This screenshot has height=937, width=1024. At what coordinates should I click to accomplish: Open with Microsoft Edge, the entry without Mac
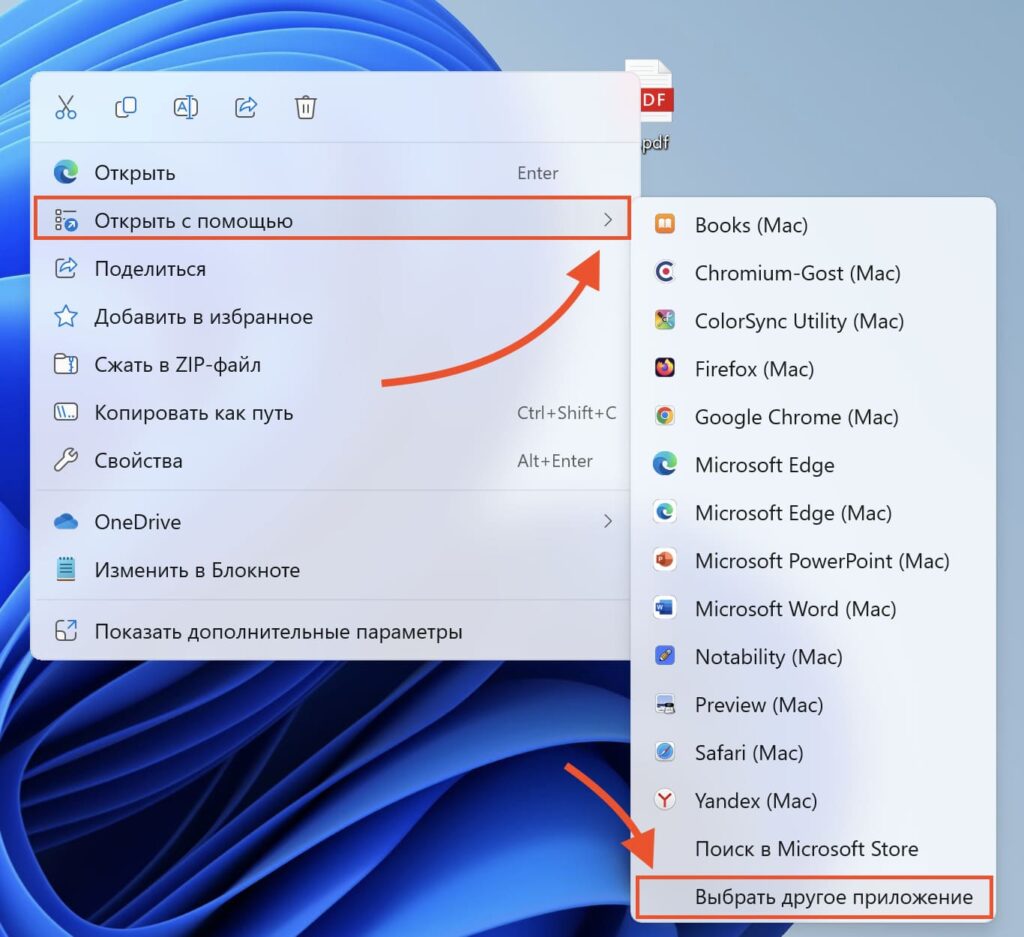point(813,465)
